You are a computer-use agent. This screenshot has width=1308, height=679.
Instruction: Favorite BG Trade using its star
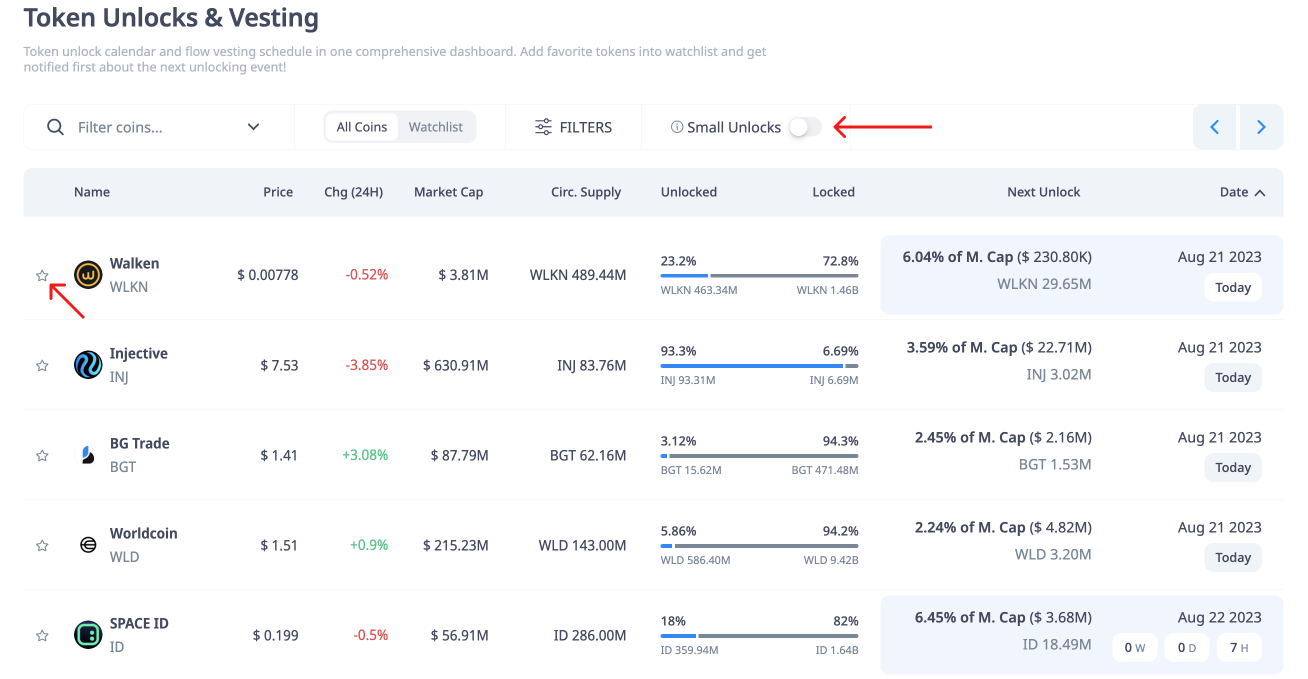coord(42,455)
